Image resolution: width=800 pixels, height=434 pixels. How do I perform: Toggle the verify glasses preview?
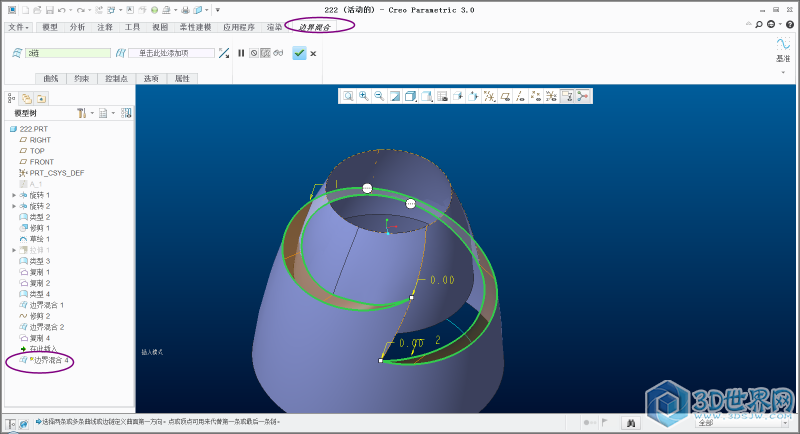[278, 53]
